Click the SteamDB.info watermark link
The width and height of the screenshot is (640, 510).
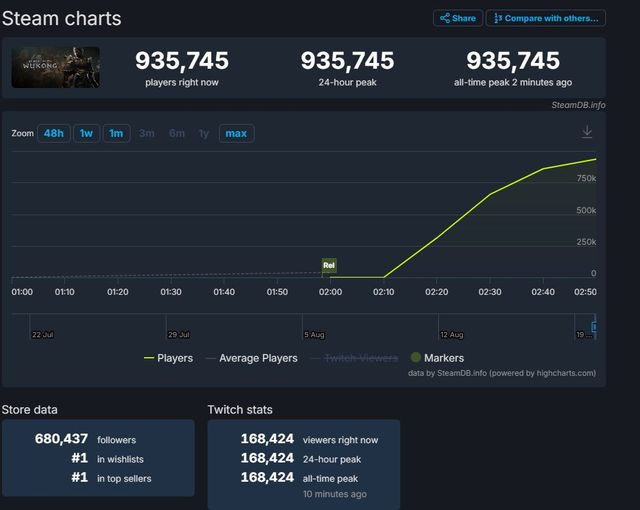[578, 104]
